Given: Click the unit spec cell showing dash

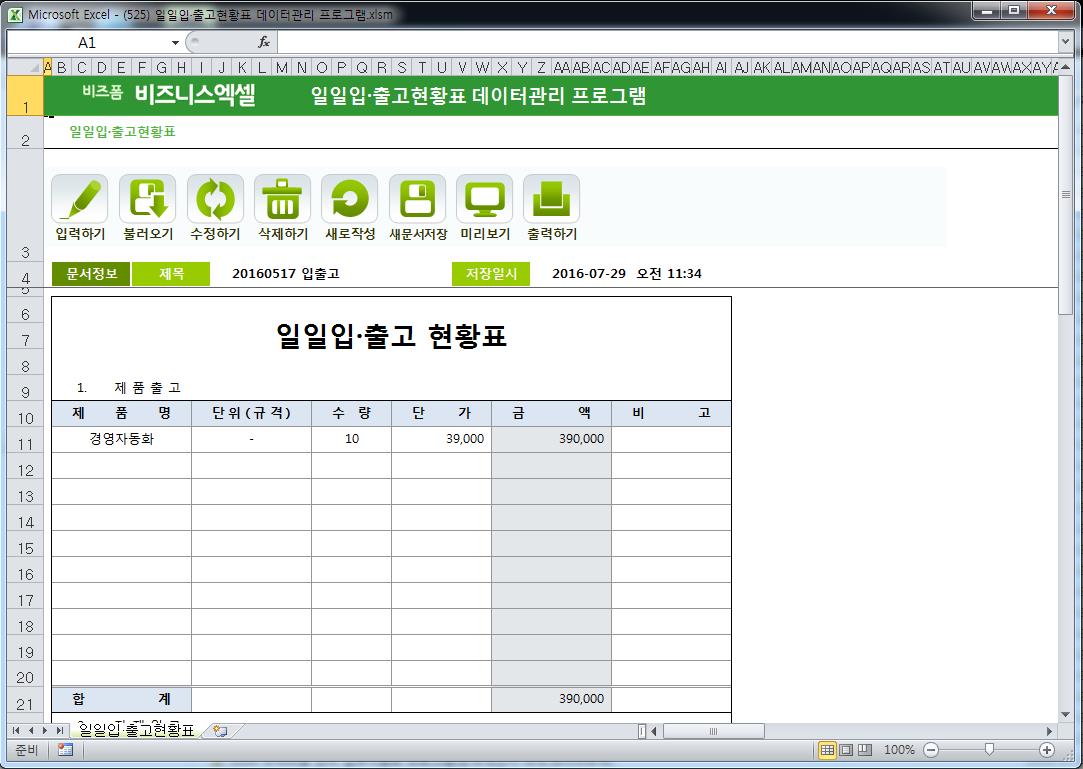Looking at the screenshot, I should pos(251,439).
